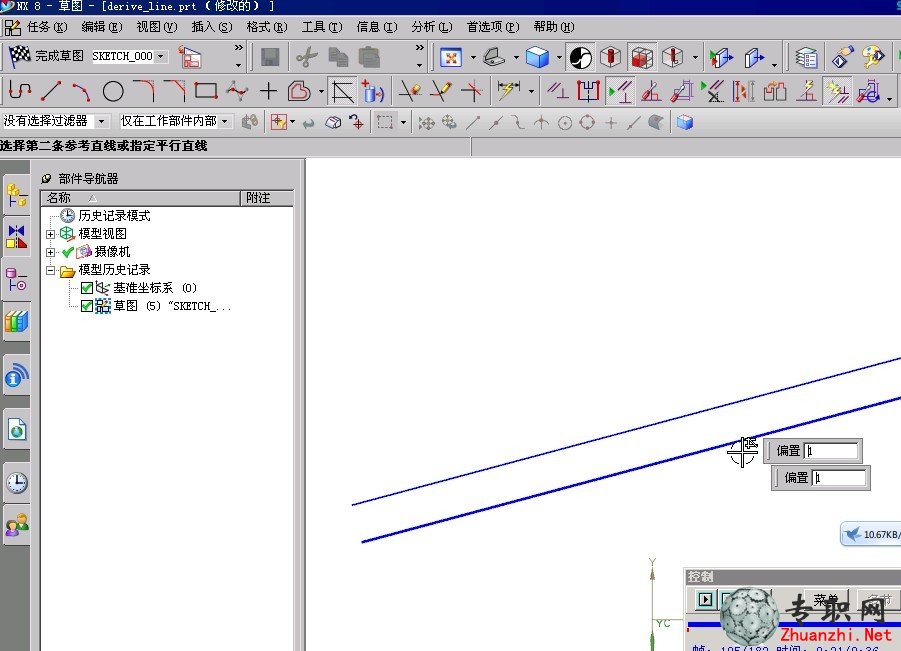
Task: Select the Fillet tool
Action: 144,91
